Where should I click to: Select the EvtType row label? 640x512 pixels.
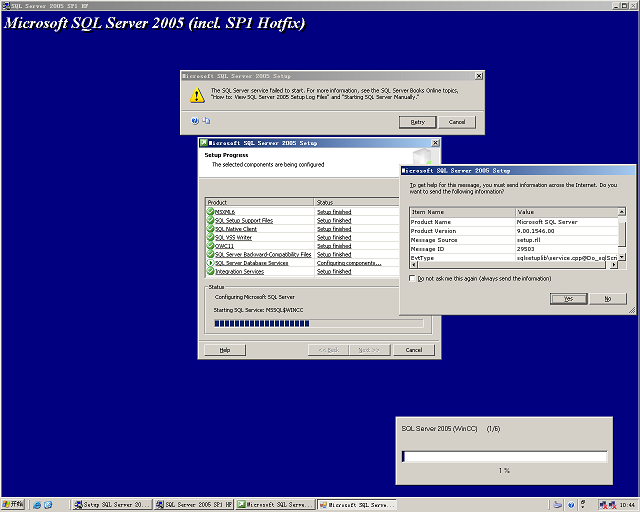click(422, 258)
